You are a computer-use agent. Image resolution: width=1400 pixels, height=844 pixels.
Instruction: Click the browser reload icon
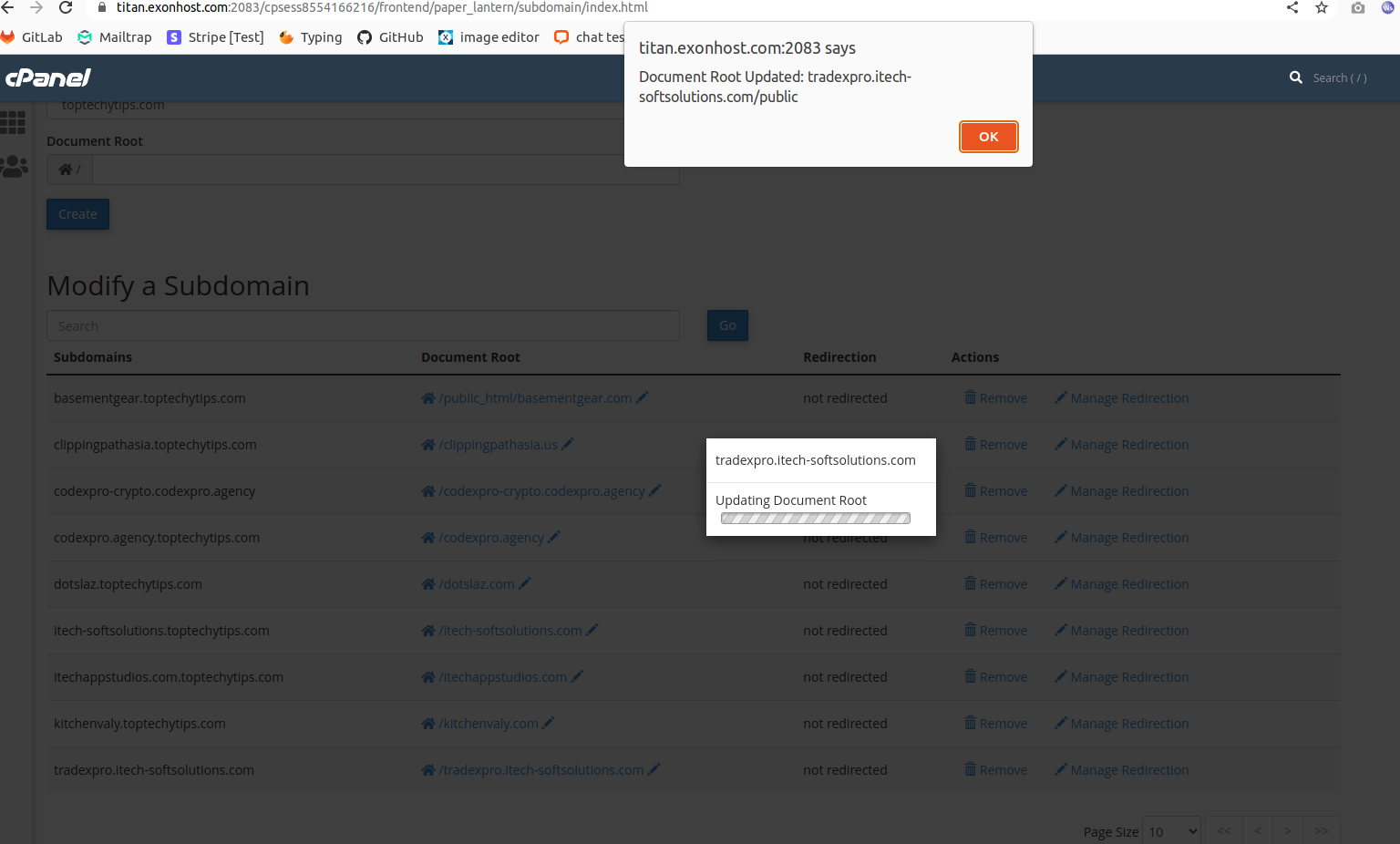point(66,7)
